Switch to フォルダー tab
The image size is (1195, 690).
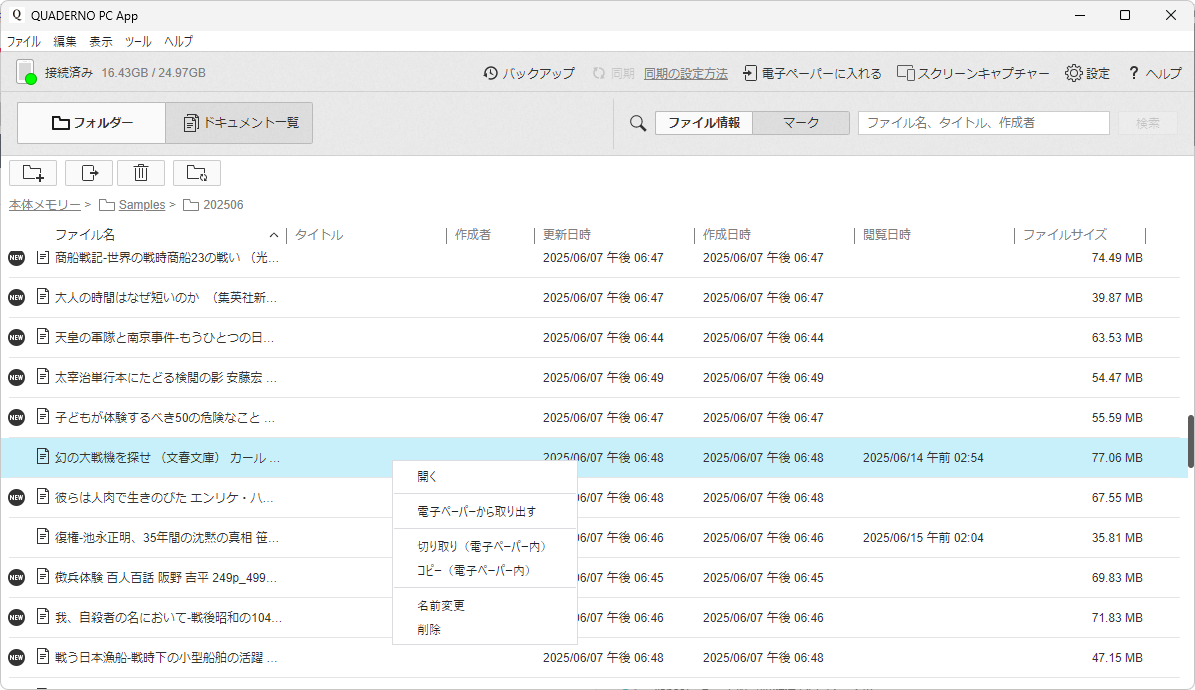91,123
